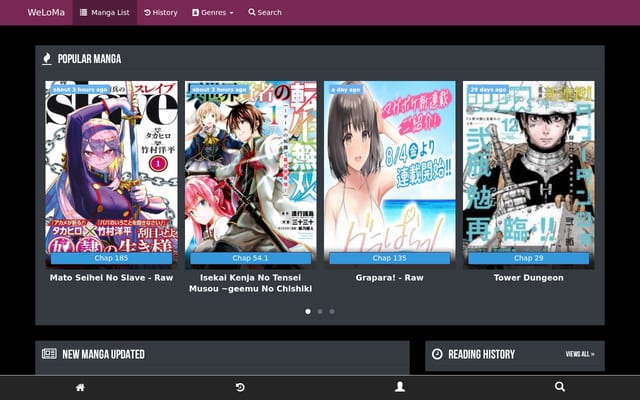Open the History menu item
Screen dimensions: 640x400
161,12
